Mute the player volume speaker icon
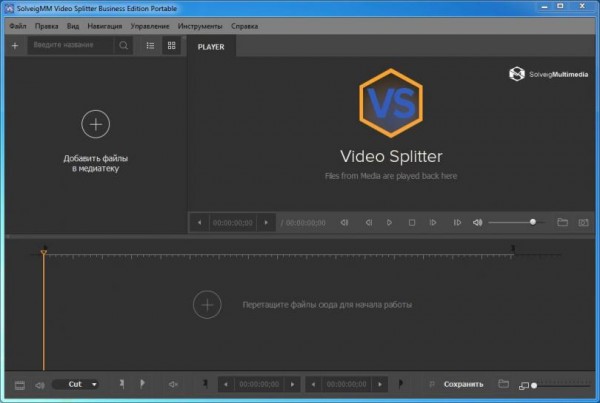This screenshot has height=403, width=600. point(478,222)
